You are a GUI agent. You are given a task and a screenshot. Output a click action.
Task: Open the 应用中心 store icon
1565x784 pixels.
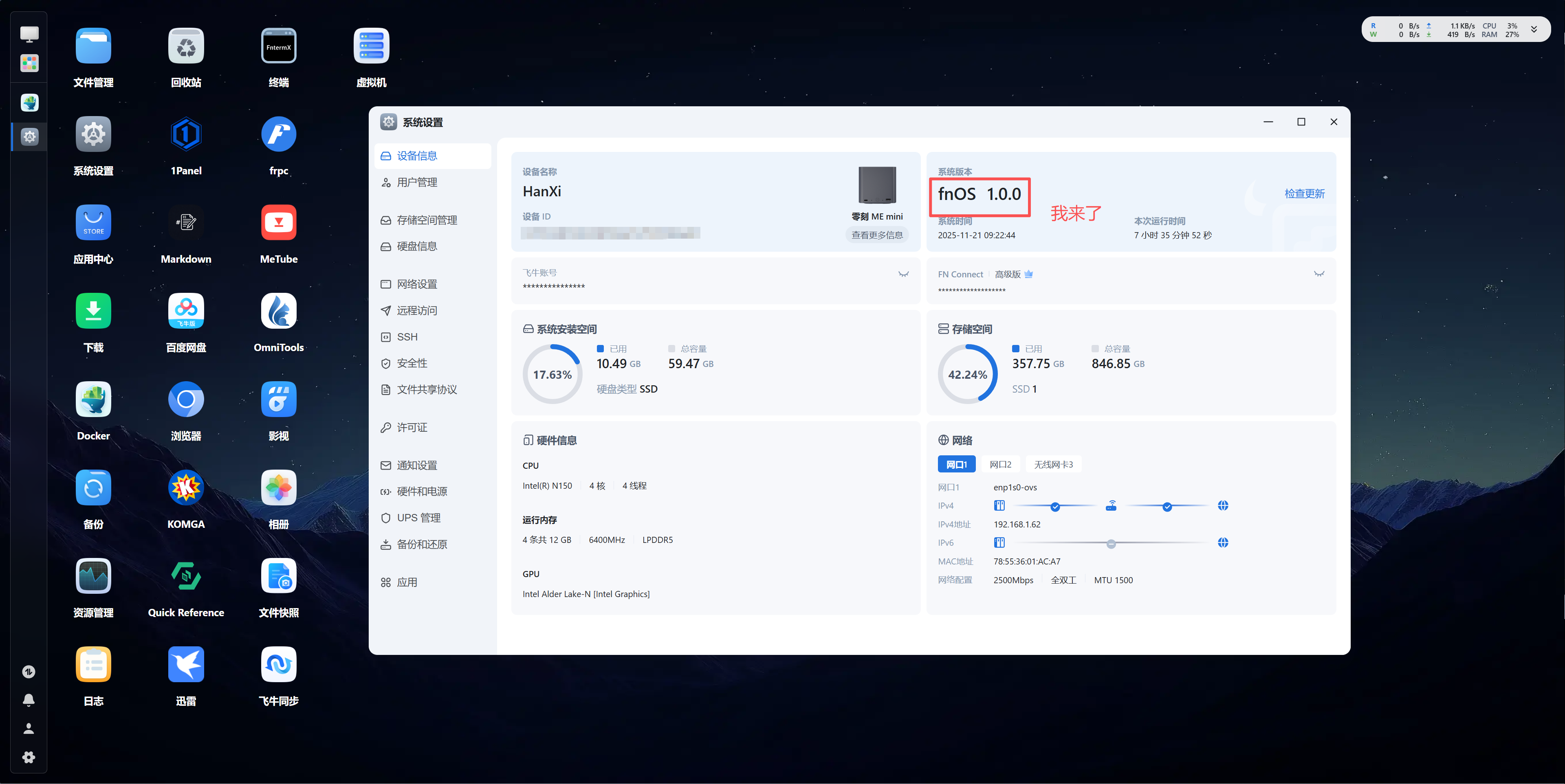click(x=93, y=223)
